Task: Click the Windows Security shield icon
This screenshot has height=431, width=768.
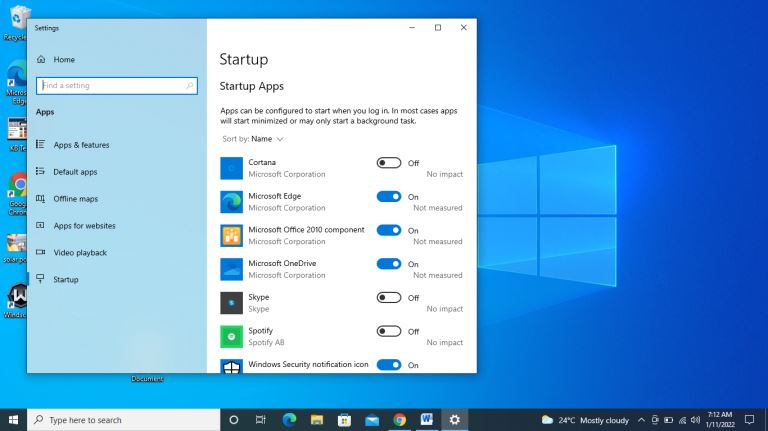Action: [231, 366]
